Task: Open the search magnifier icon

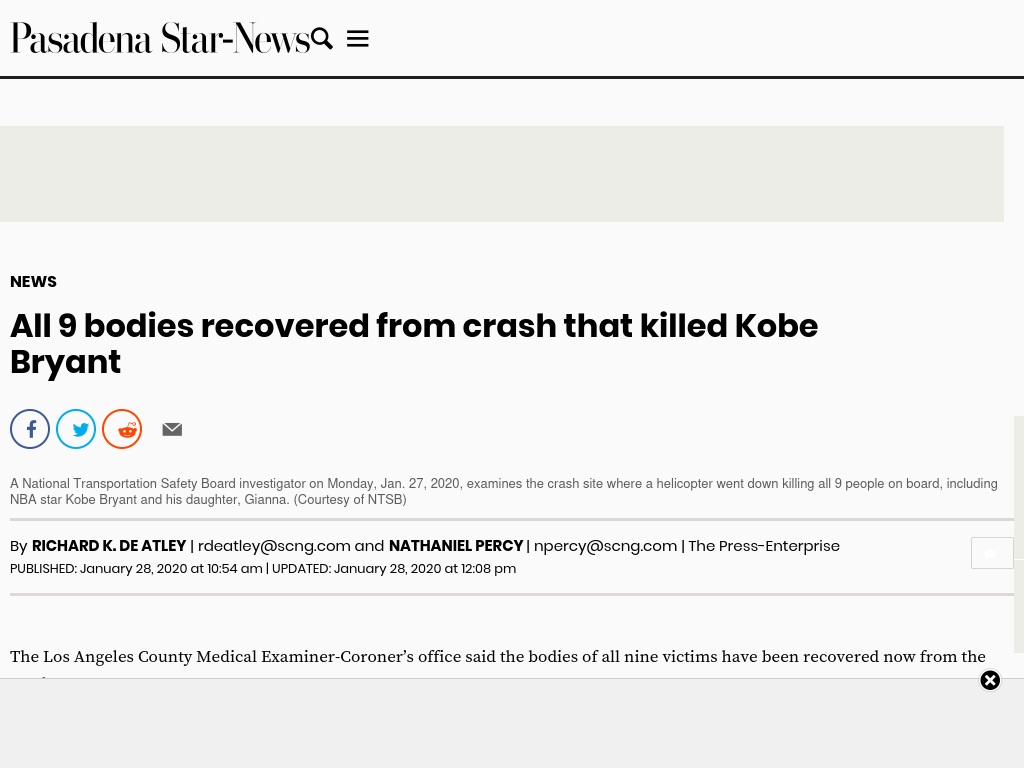Action: (322, 39)
